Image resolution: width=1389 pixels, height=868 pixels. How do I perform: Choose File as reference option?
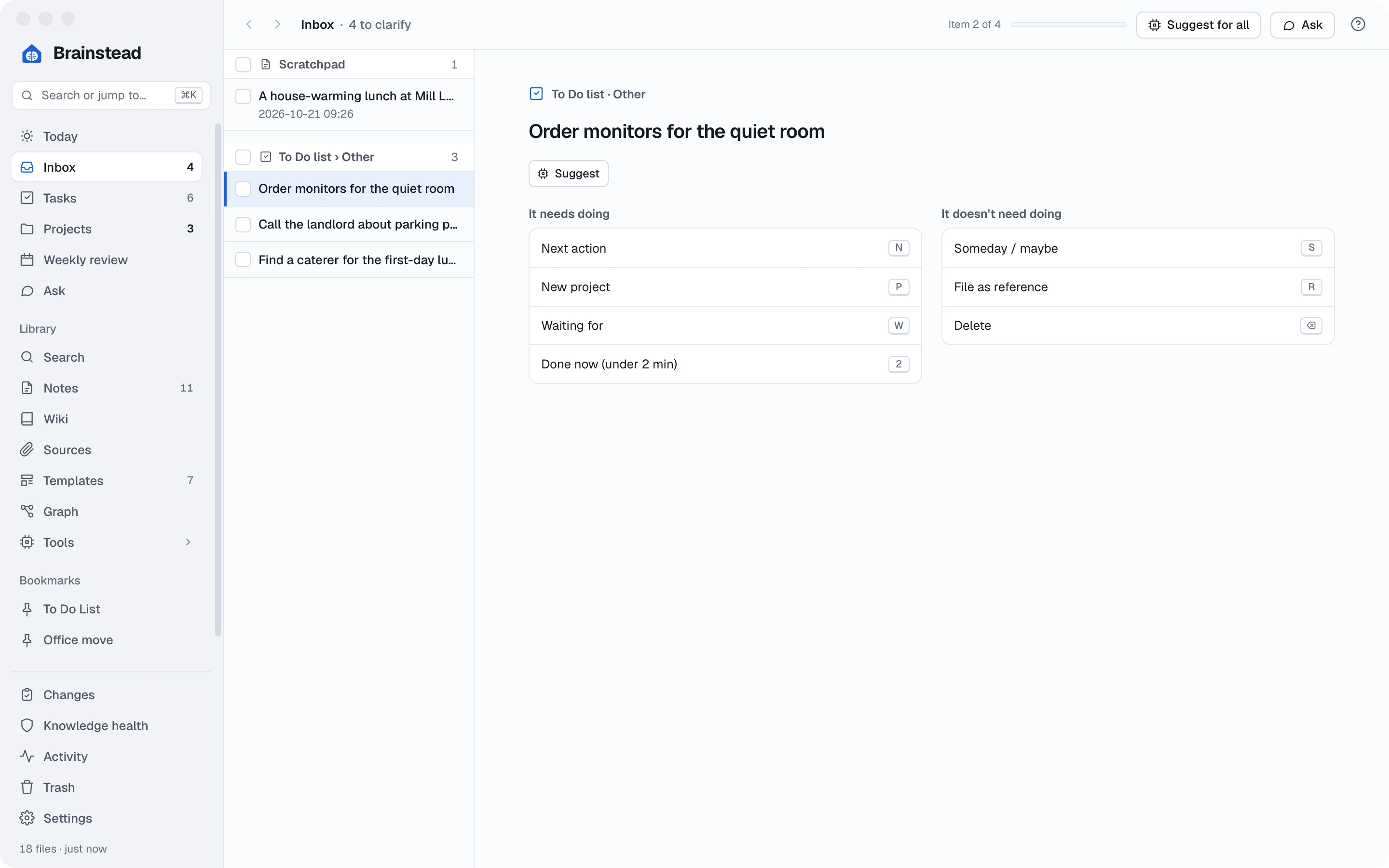point(1138,287)
